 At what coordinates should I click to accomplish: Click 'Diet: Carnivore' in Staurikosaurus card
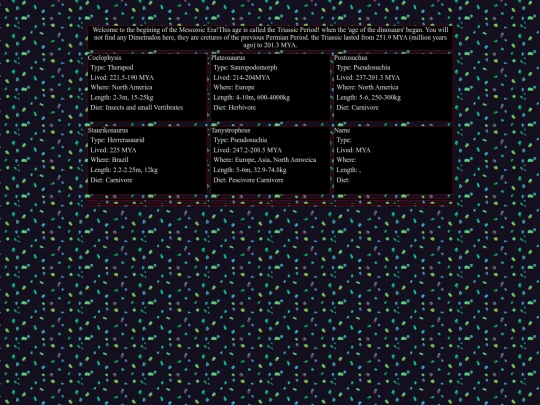pyautogui.click(x=111, y=180)
